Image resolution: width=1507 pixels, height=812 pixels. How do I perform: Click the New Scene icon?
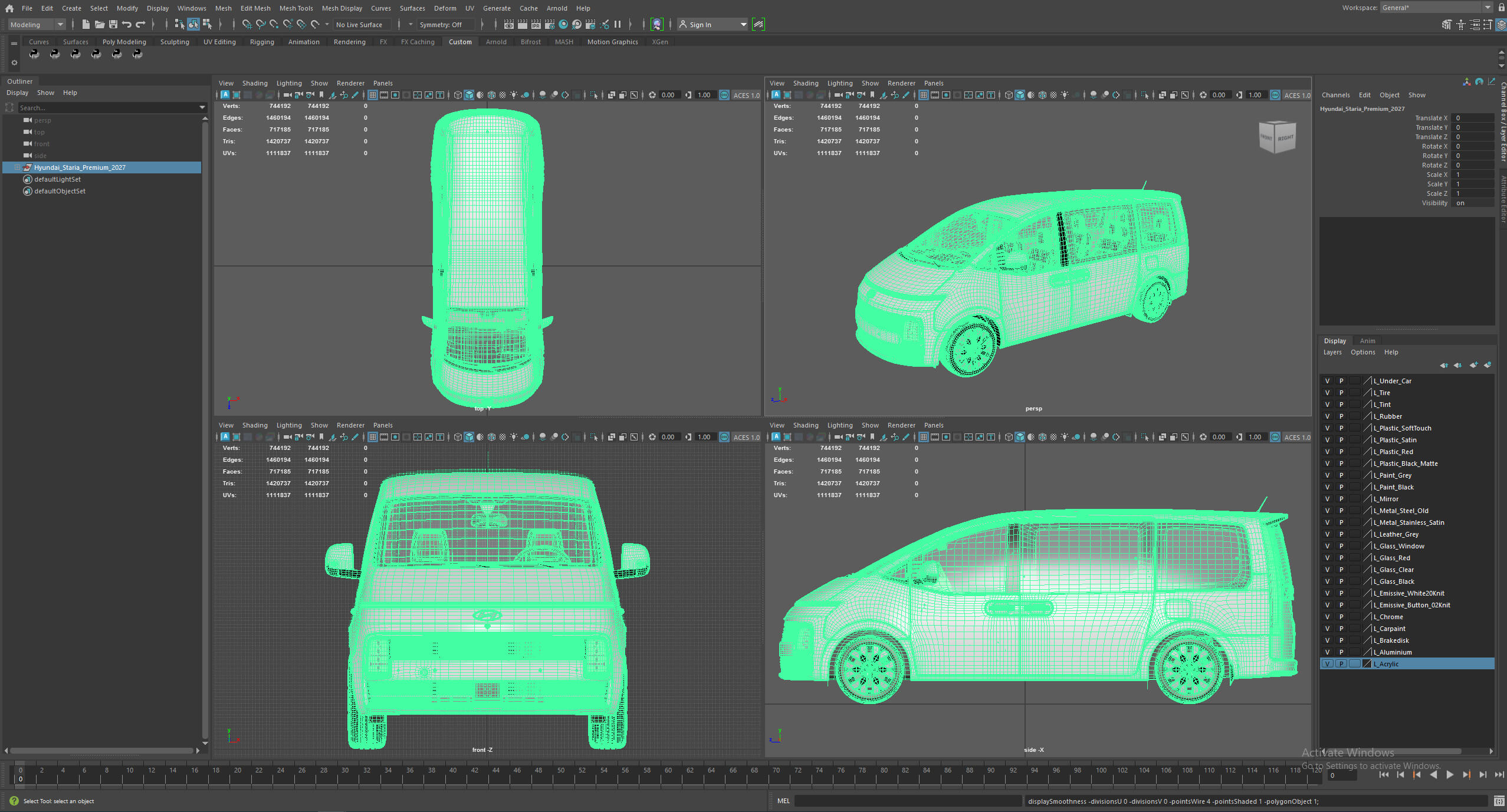pos(86,24)
